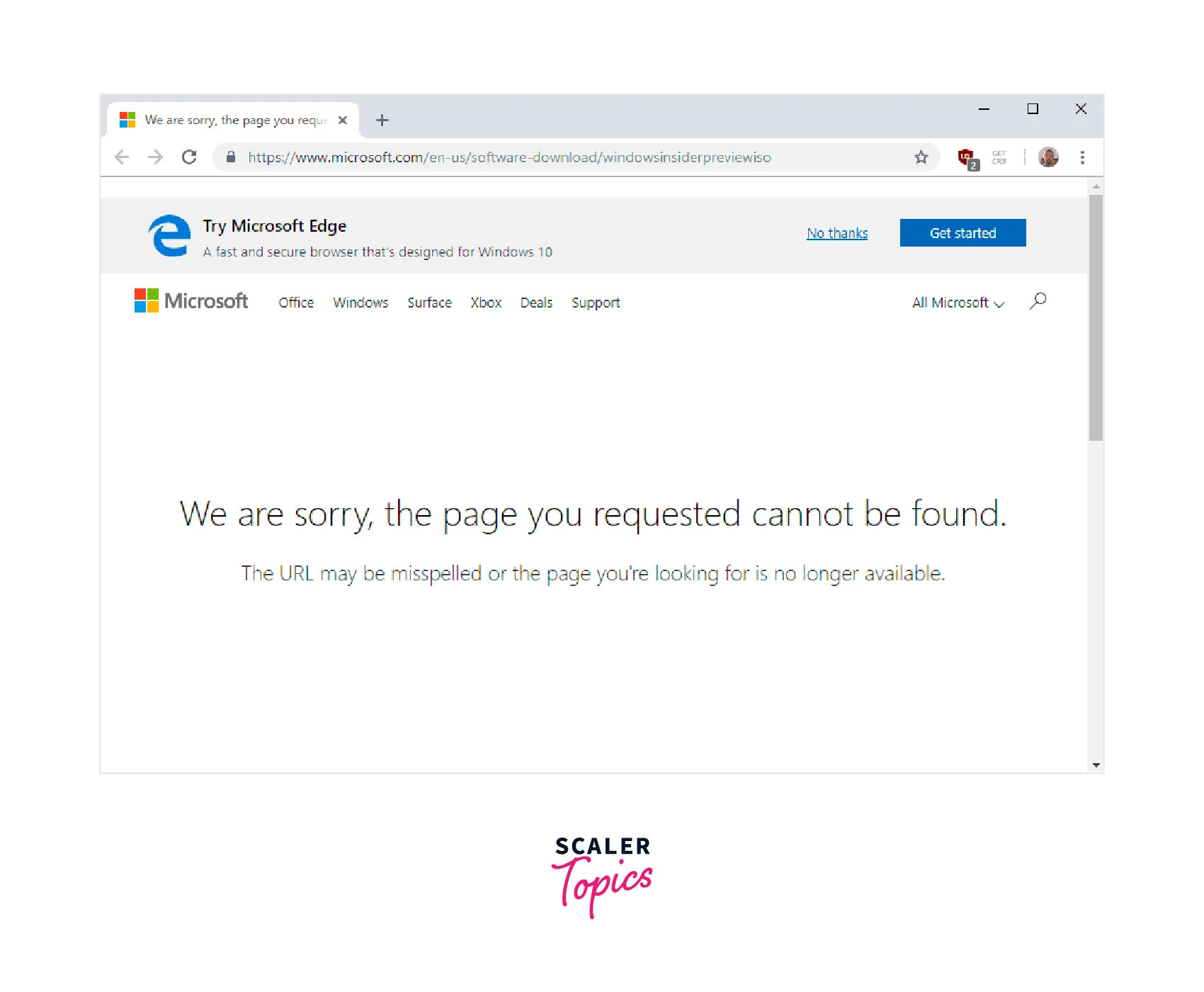This screenshot has height=992, width=1204.
Task: Open the Chrome profile avatar
Action: (1048, 157)
